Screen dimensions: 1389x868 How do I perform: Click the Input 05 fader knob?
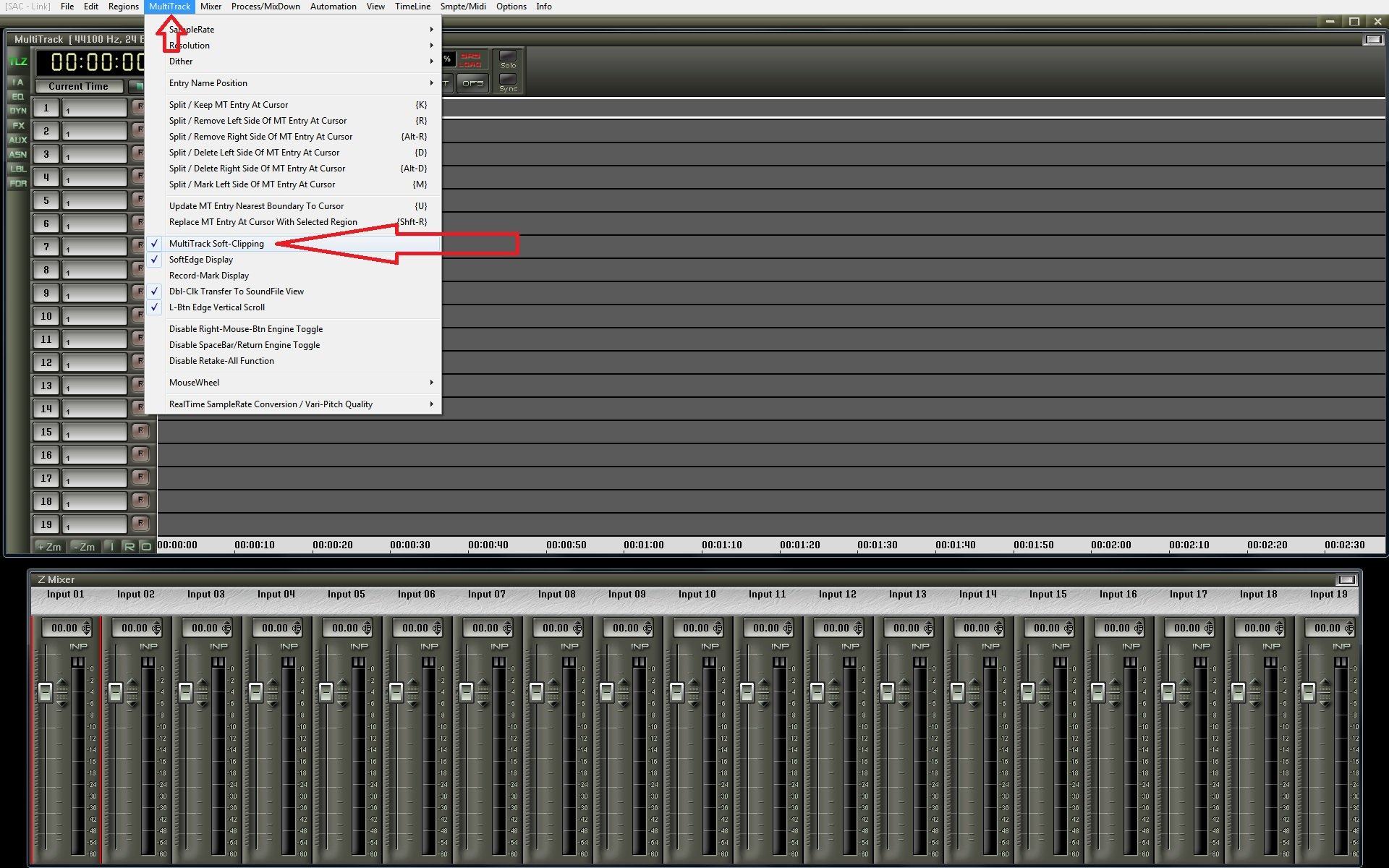click(326, 692)
